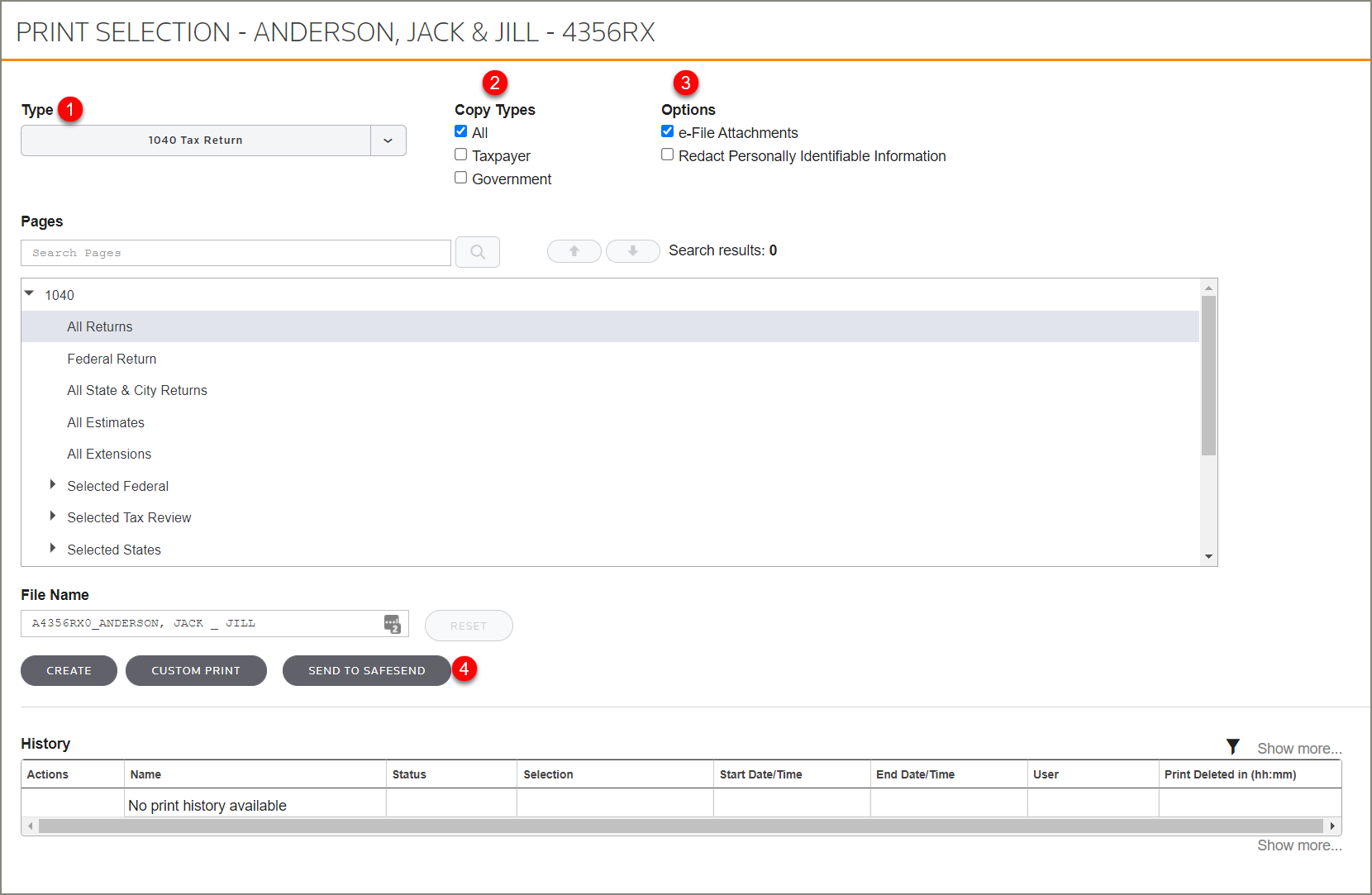Open Show more in History section
Screen dimensions: 1372x895
pos(1298,747)
